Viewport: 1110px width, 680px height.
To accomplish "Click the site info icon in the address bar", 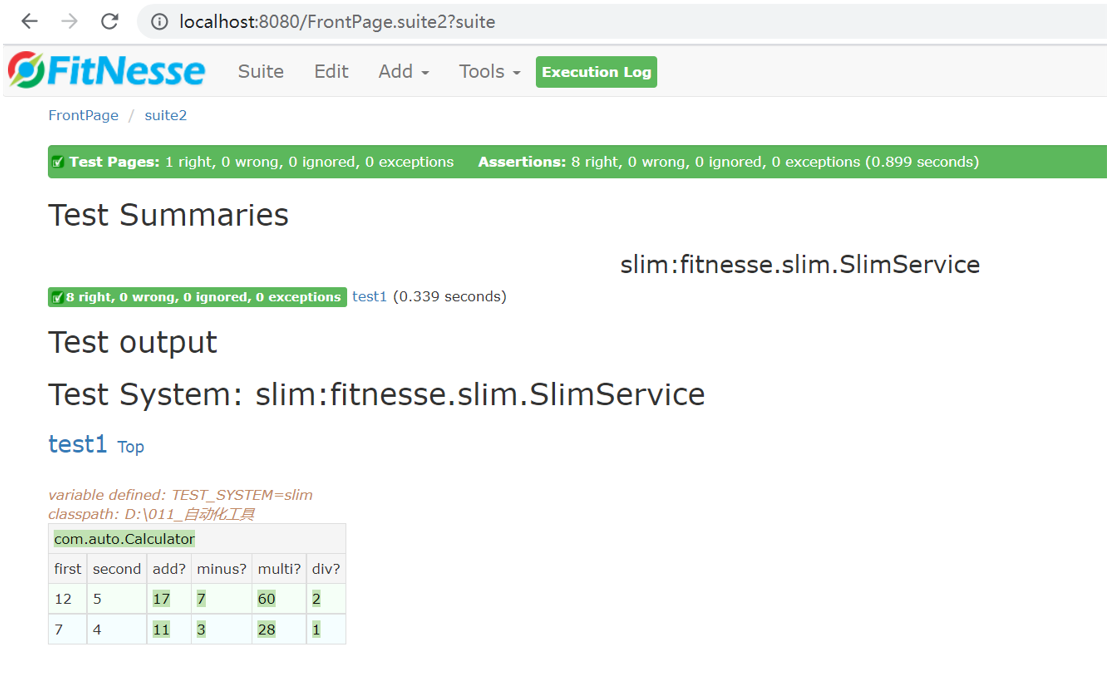I will click(x=160, y=22).
